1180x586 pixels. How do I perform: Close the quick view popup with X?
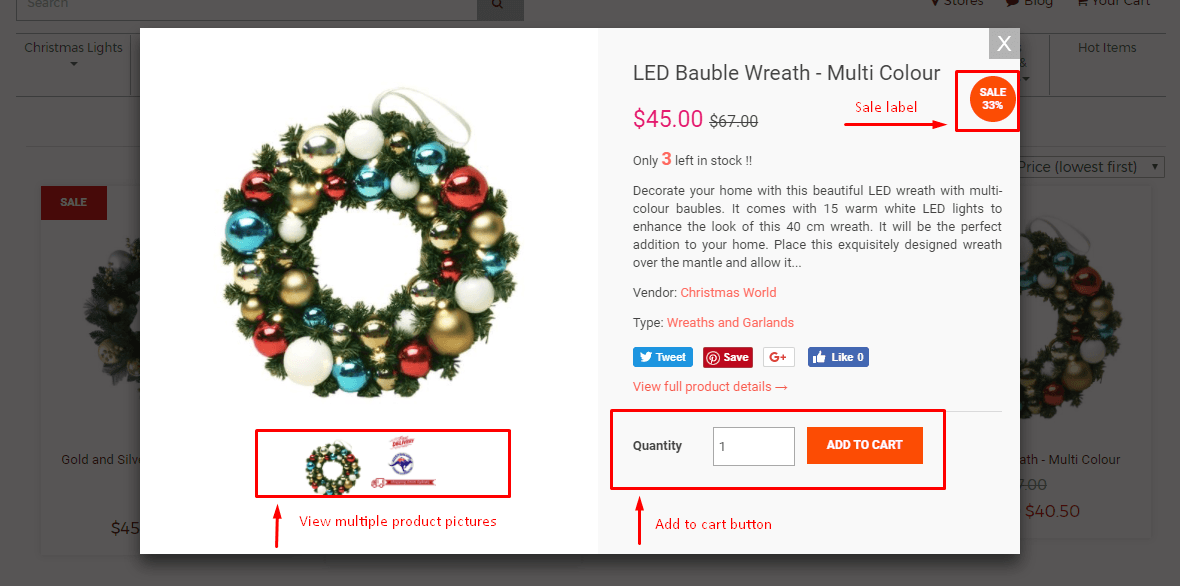[1004, 44]
